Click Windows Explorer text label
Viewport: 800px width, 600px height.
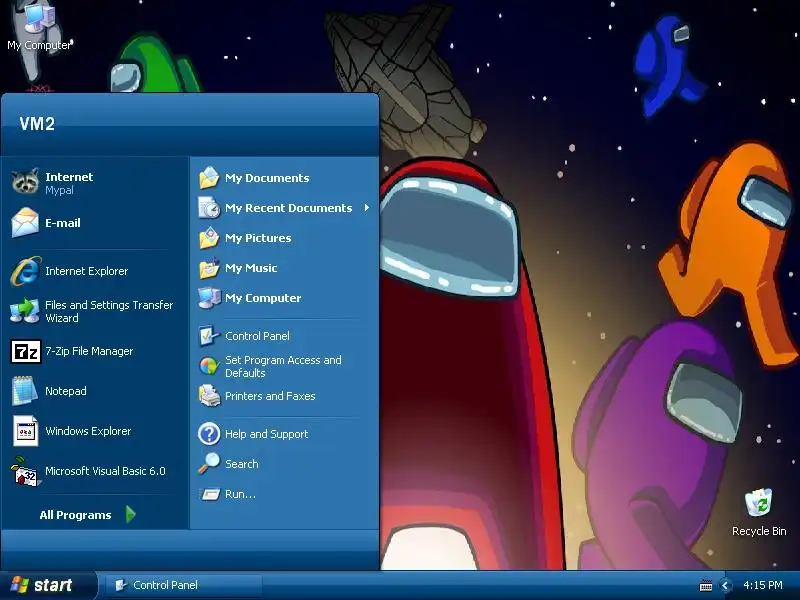point(88,431)
